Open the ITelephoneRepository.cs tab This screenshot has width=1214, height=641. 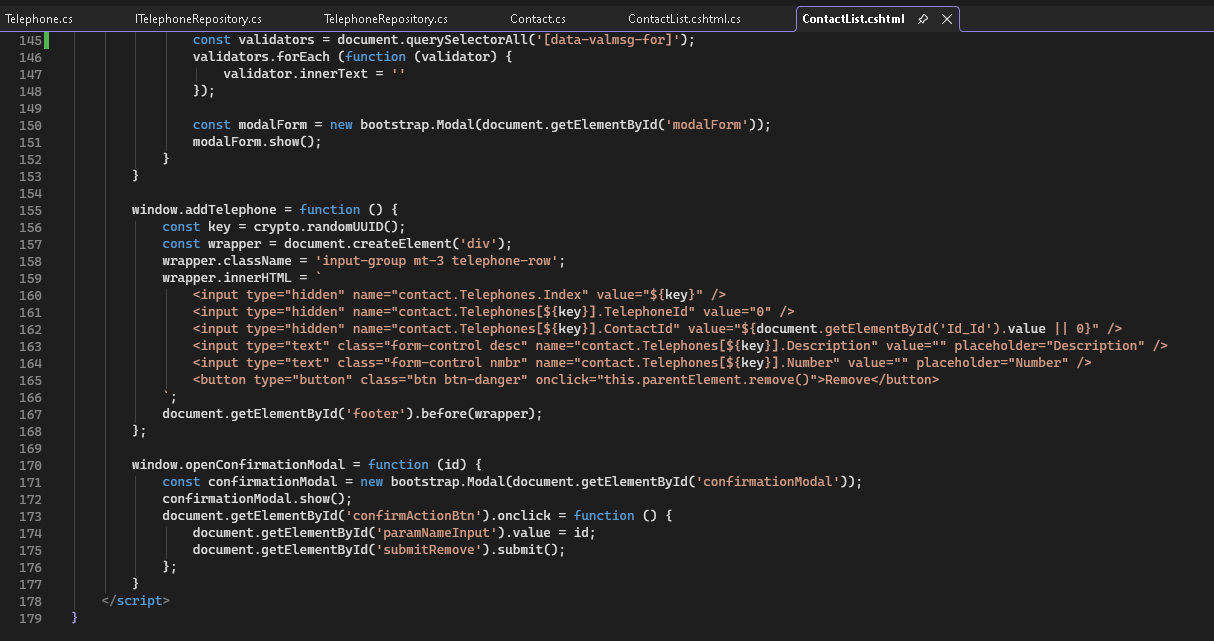click(x=198, y=19)
